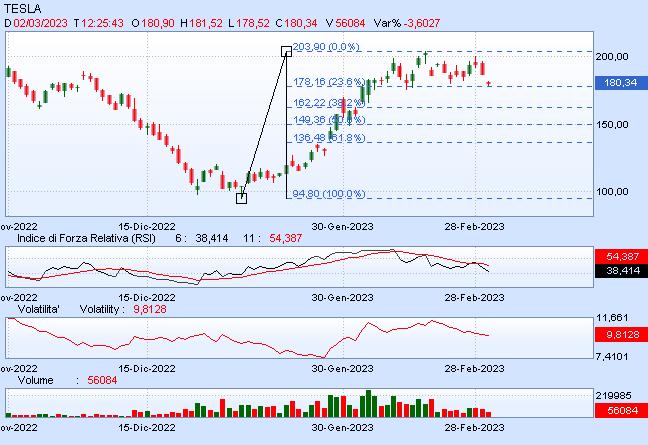Click the volume axis maximum 219985

coord(613,396)
